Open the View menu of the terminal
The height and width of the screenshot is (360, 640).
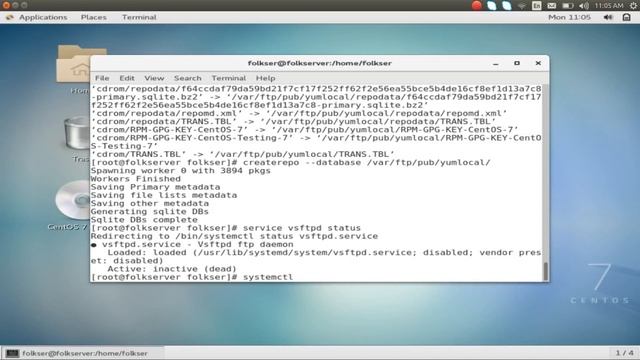(154, 78)
